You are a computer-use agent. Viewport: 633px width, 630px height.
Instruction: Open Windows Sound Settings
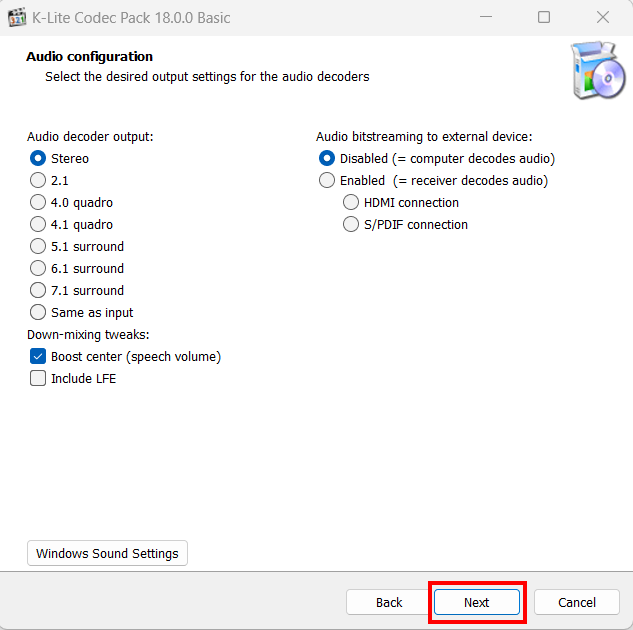tap(107, 553)
